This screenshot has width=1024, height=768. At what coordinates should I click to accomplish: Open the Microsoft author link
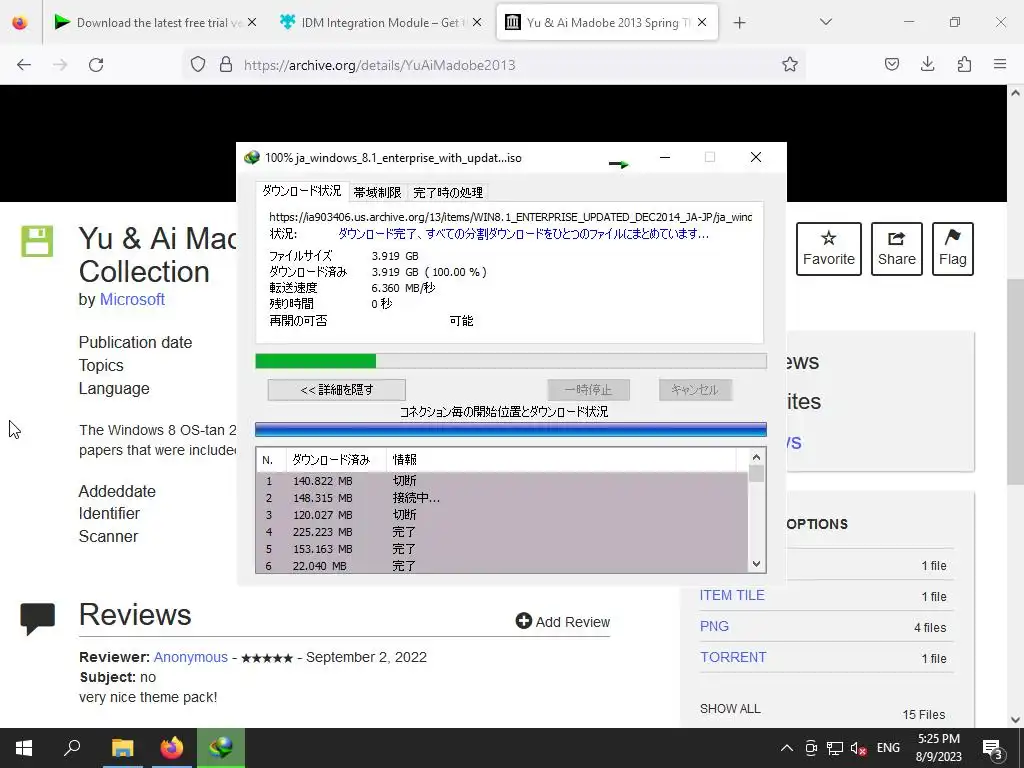(x=132, y=299)
